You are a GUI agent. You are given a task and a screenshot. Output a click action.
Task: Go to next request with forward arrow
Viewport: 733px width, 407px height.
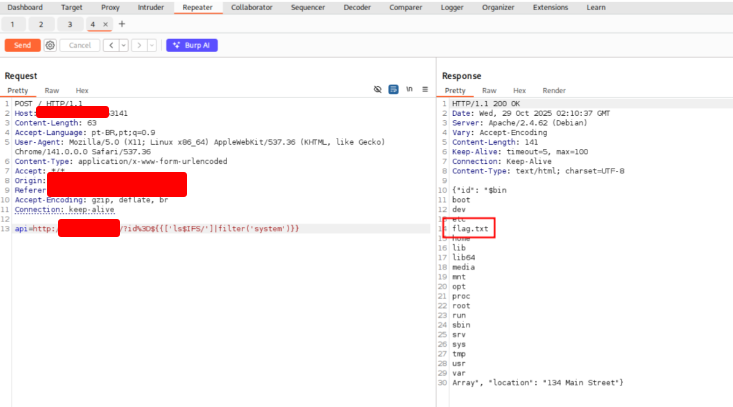(139, 45)
